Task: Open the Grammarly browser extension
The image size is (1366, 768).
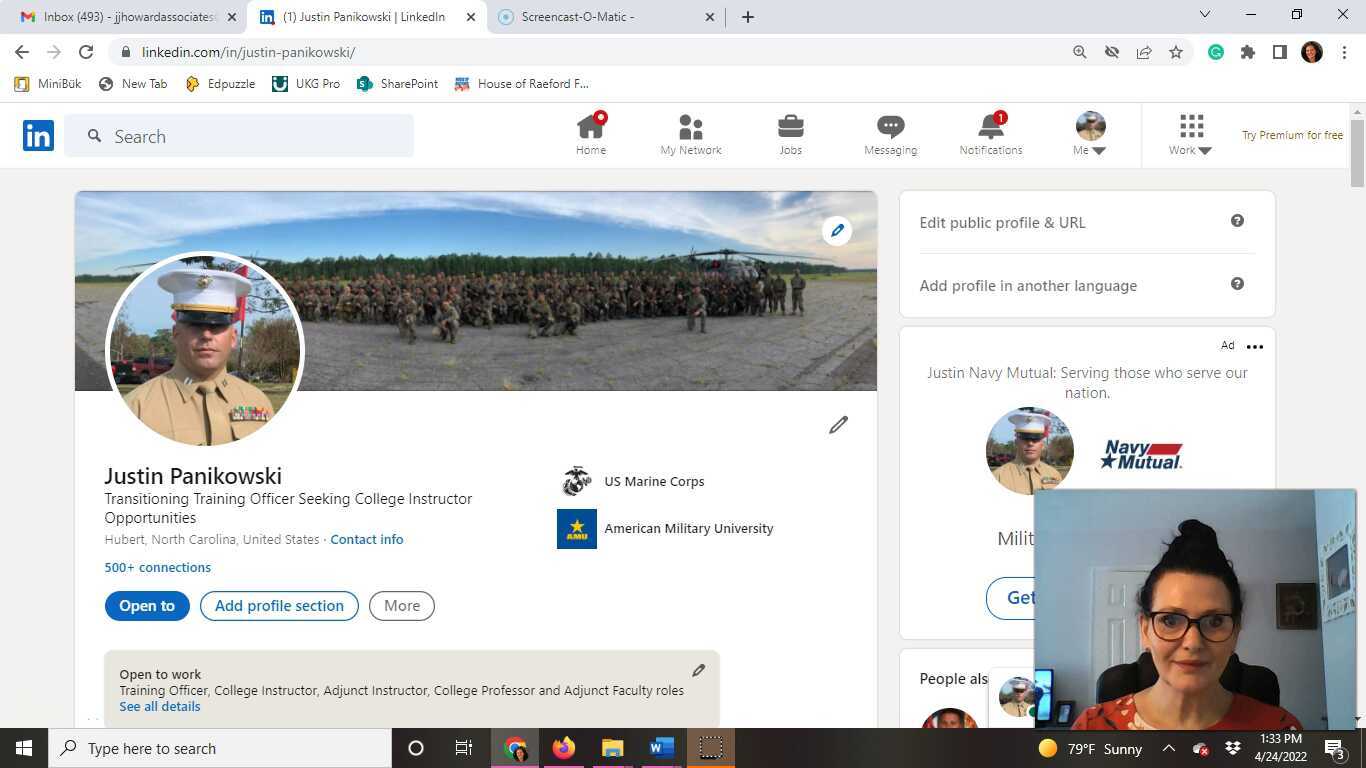Action: [x=1216, y=51]
